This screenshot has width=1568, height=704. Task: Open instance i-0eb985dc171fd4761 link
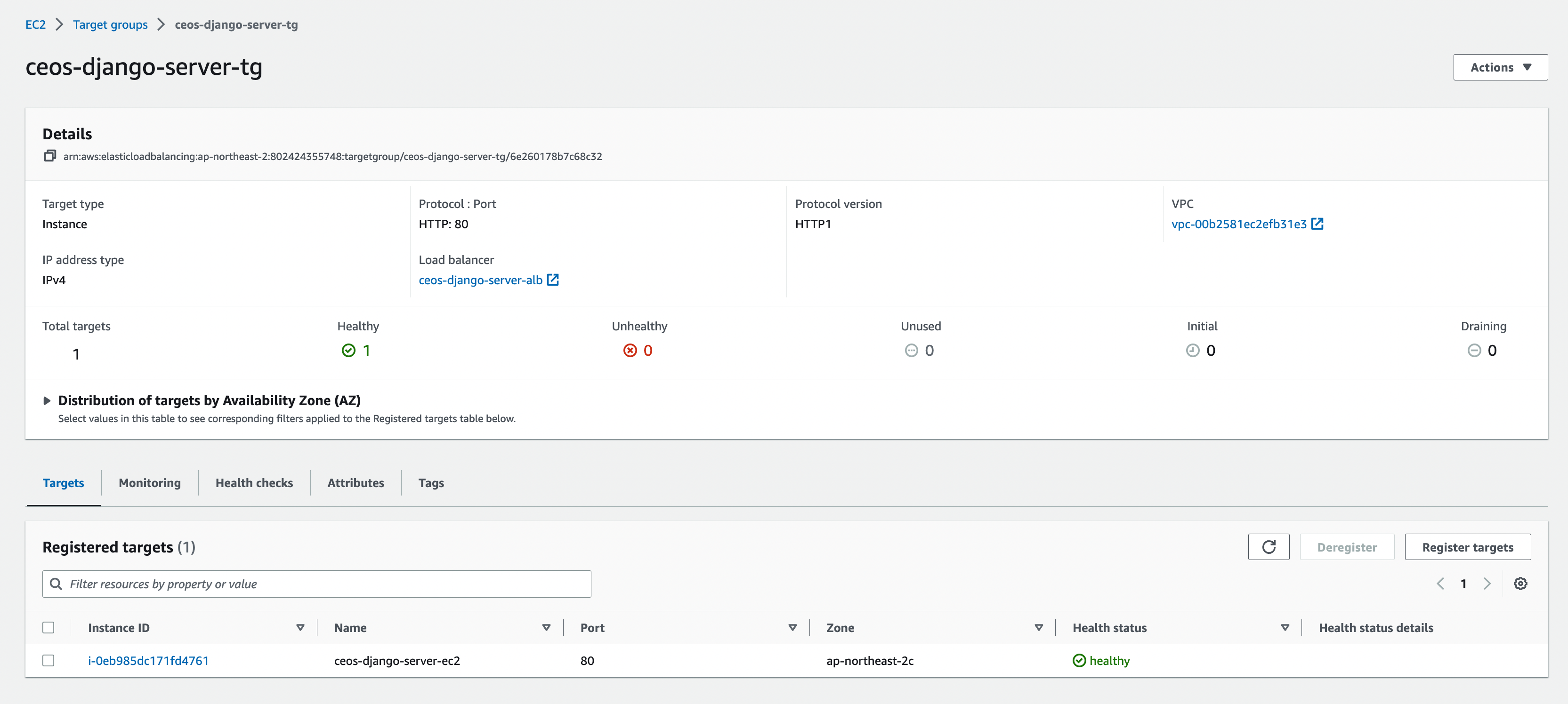(148, 661)
